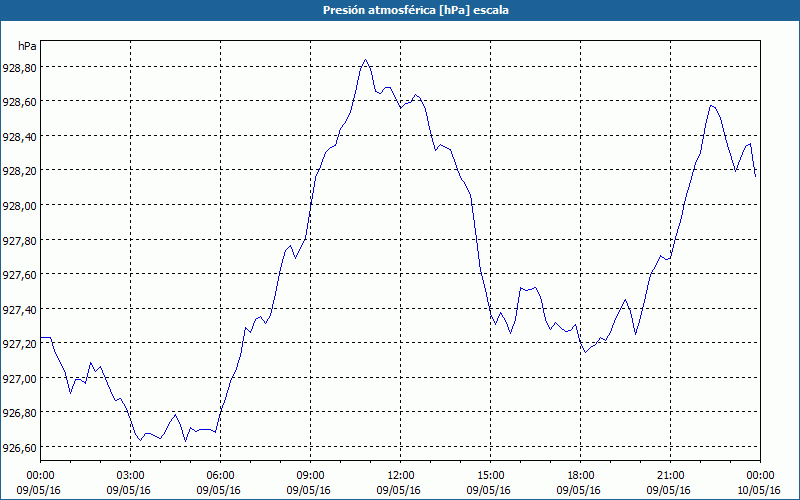Viewport: 800px width, 500px height.
Task: Select the 927,00 y-axis value
Action: [19, 378]
